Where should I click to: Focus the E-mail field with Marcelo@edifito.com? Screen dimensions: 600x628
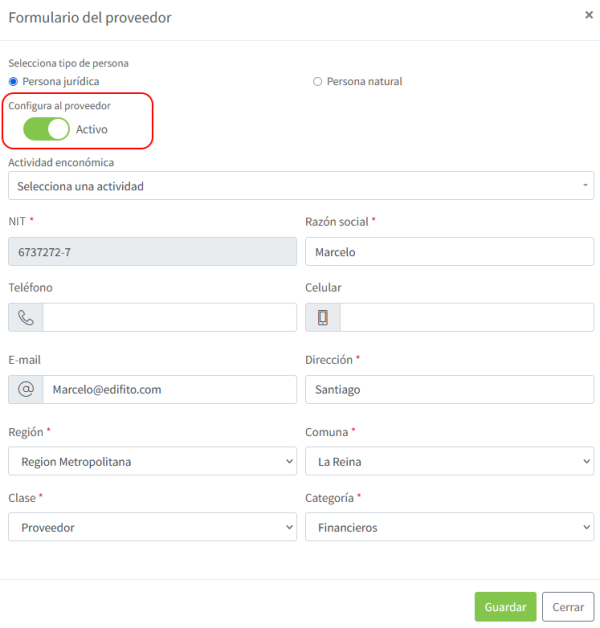point(170,389)
